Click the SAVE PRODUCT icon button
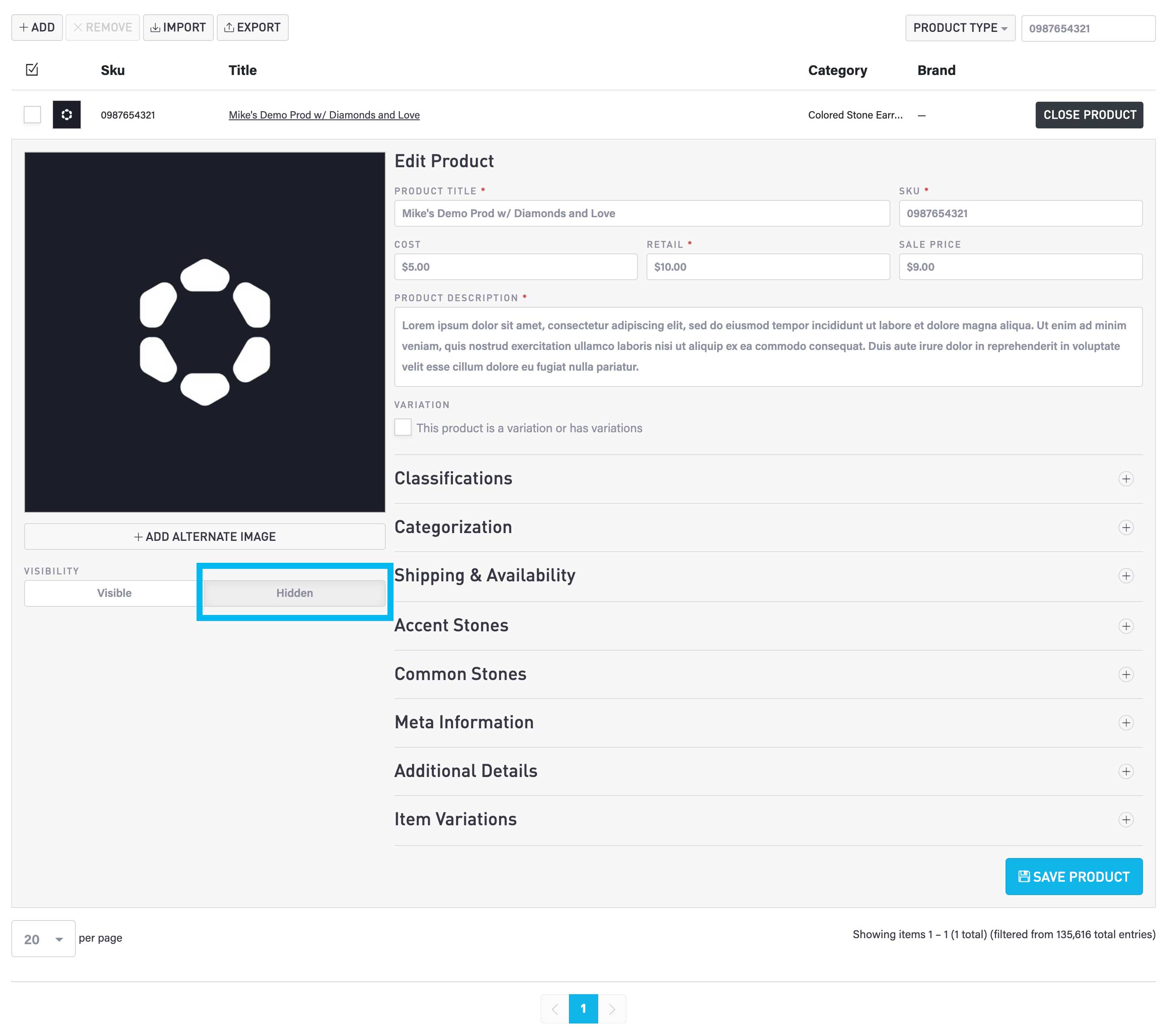 tap(1024, 876)
